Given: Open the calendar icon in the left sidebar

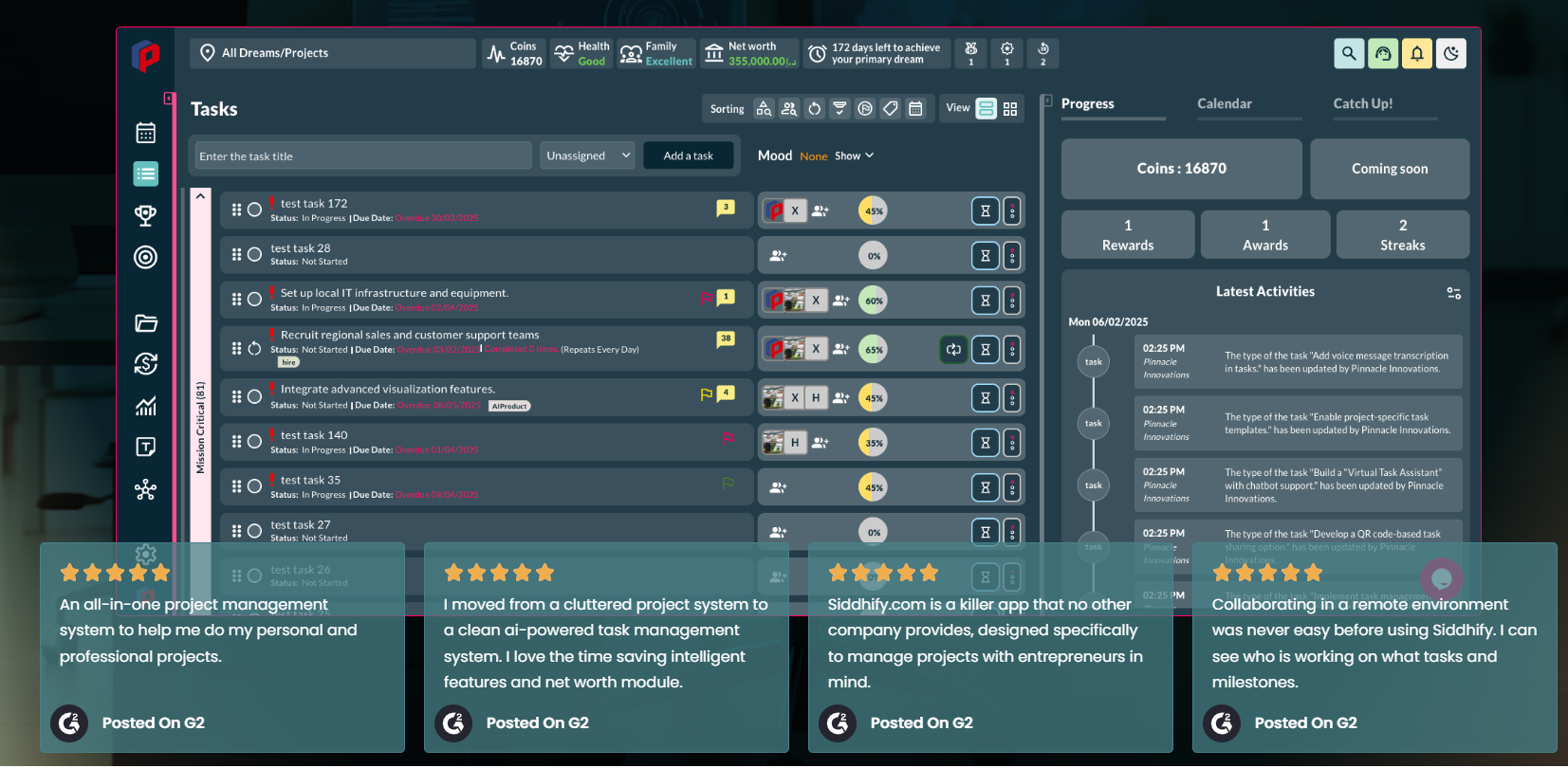Looking at the screenshot, I should point(145,133).
